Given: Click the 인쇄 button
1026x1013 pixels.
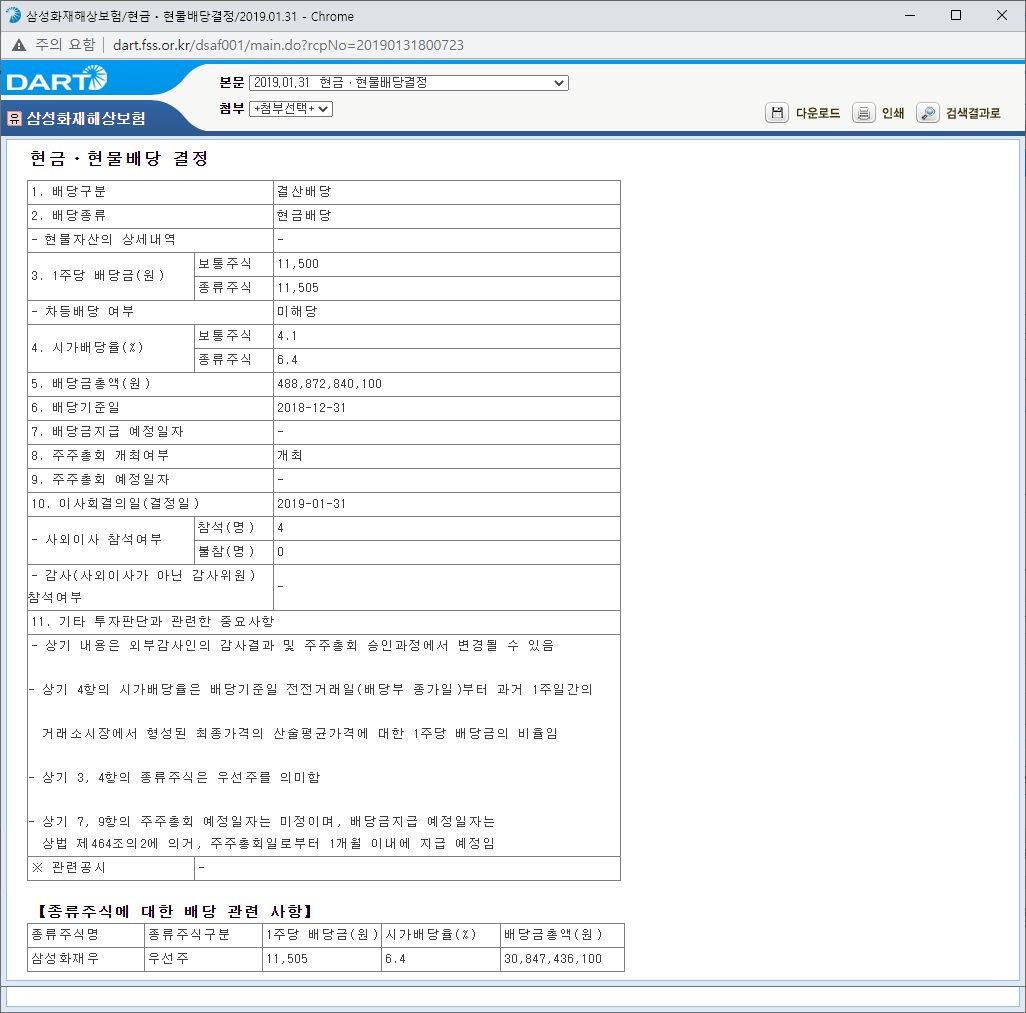Looking at the screenshot, I should click(893, 113).
